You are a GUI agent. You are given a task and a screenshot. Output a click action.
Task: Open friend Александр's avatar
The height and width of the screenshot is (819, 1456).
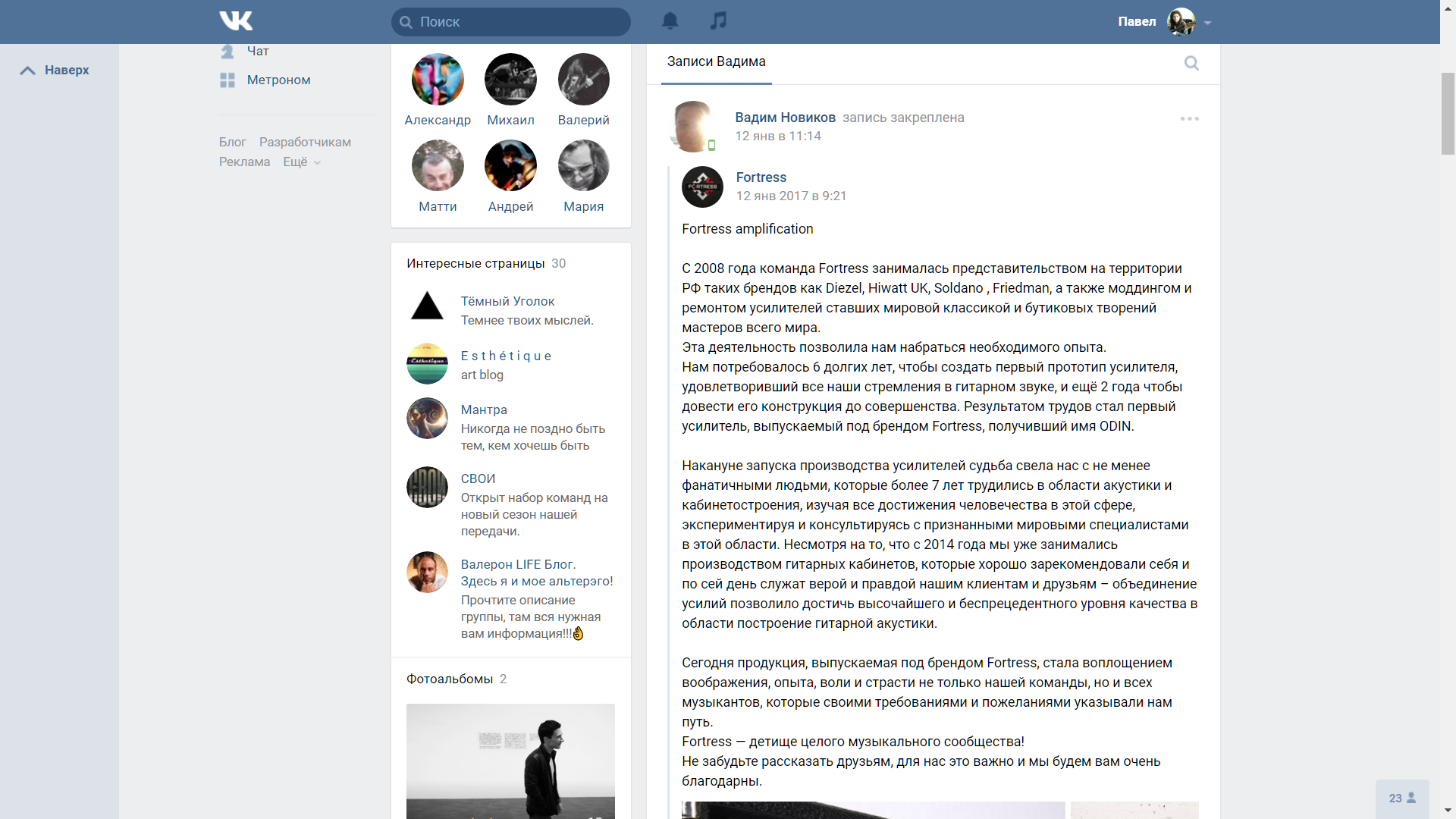coord(438,79)
